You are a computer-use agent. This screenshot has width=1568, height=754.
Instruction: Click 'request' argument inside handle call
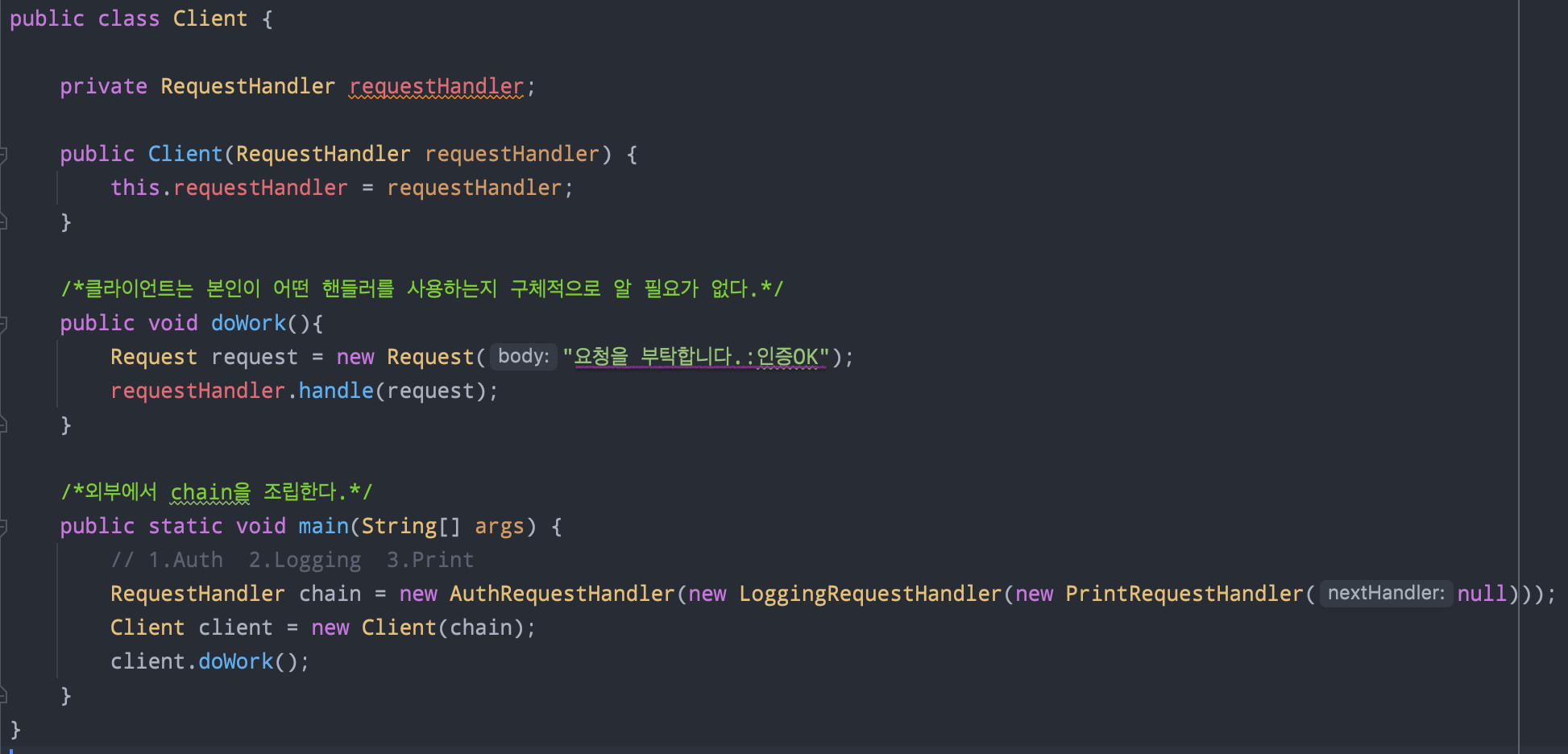(430, 391)
